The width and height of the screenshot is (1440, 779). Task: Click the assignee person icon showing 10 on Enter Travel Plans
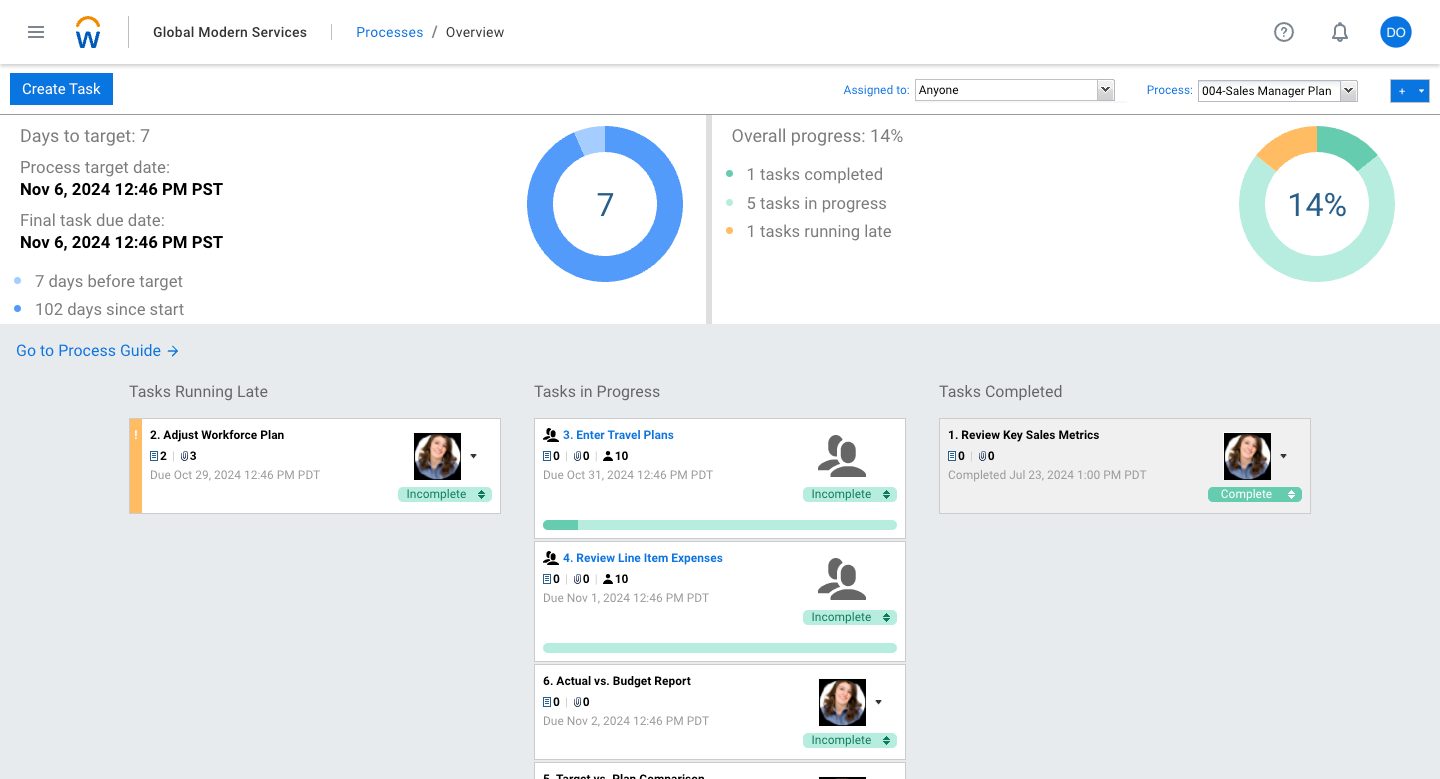pyautogui.click(x=612, y=456)
